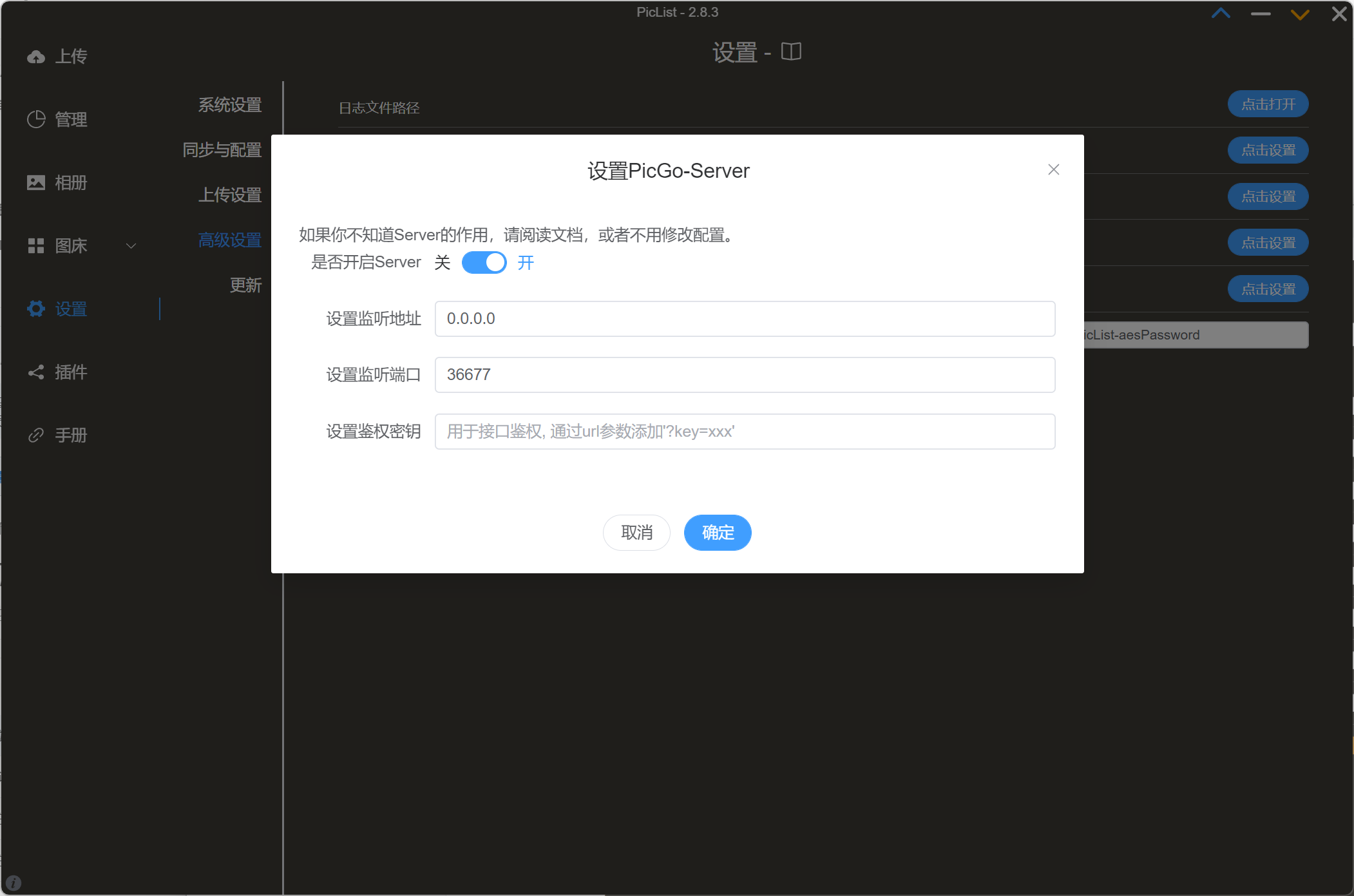Click the 确定 button
Viewport: 1354px width, 896px height.
click(x=718, y=533)
